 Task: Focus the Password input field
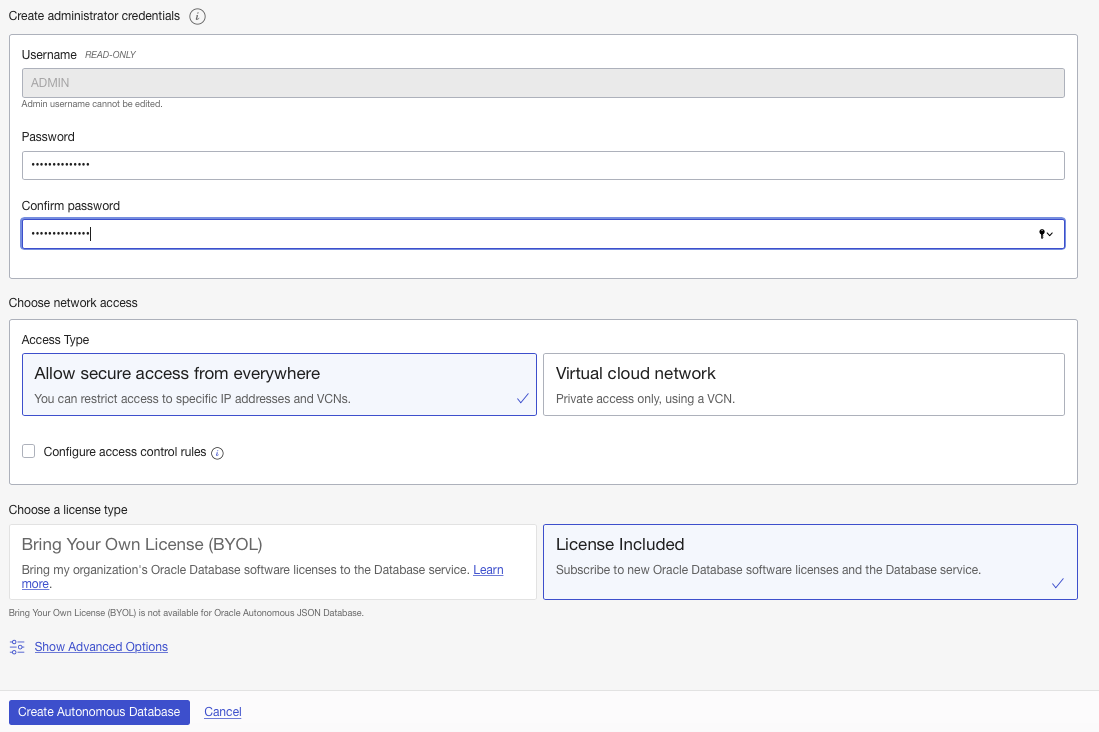[542, 165]
